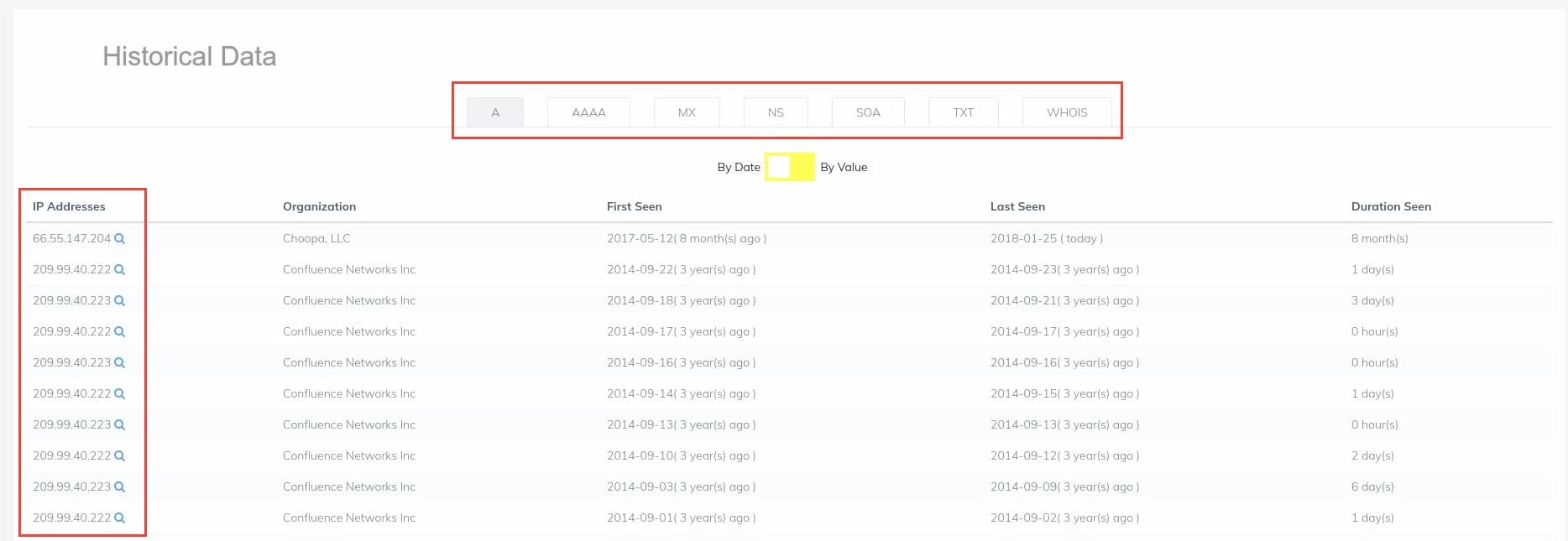
Task: Click the "Last Seen" column header
Action: 1017,206
